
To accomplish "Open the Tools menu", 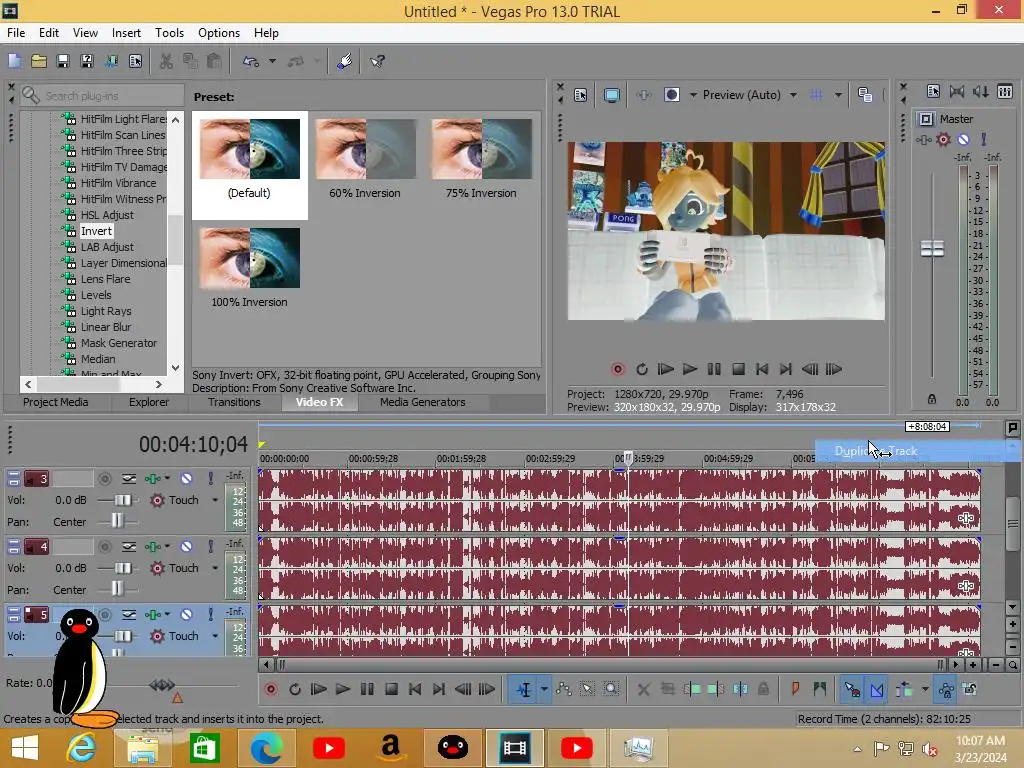I will tap(169, 33).
